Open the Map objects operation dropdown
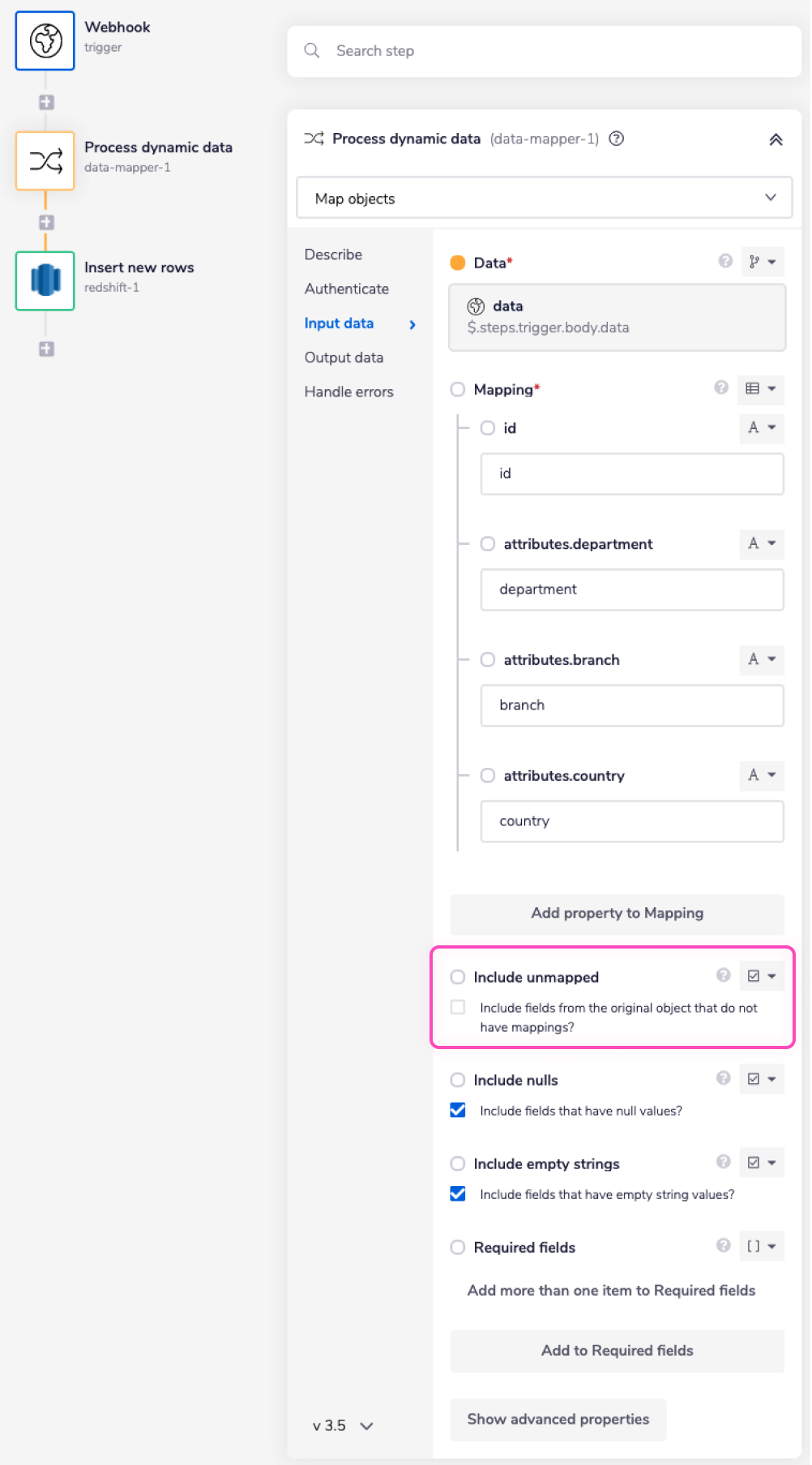Image resolution: width=812 pixels, height=1465 pixels. pos(544,199)
